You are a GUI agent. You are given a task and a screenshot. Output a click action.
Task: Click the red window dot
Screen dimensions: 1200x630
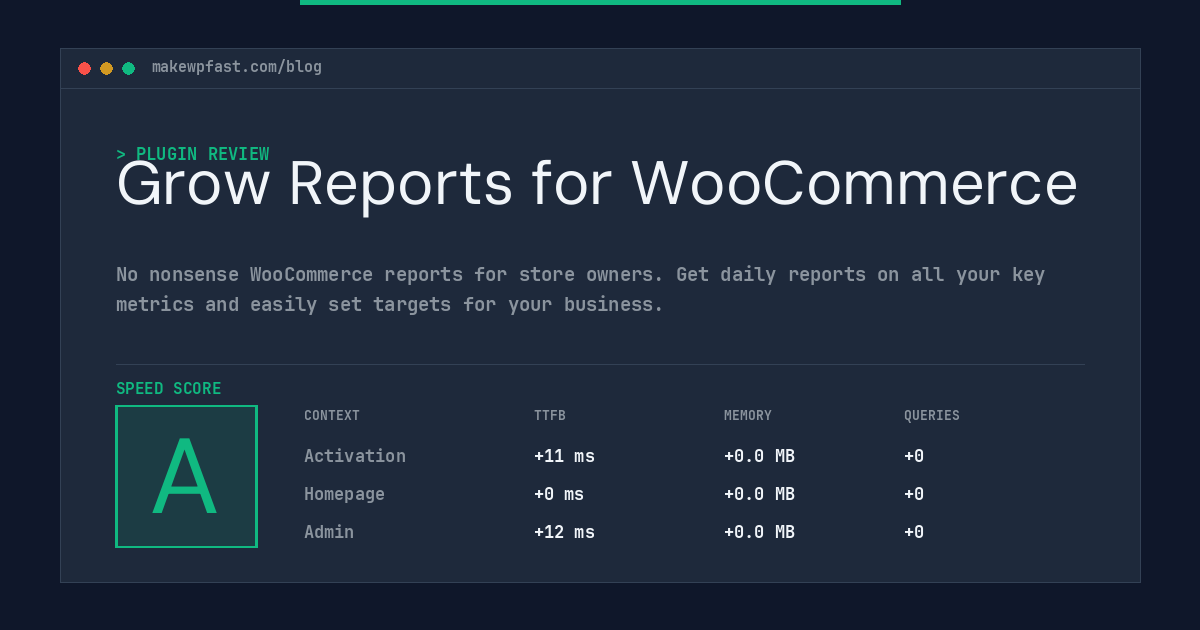tap(84, 68)
